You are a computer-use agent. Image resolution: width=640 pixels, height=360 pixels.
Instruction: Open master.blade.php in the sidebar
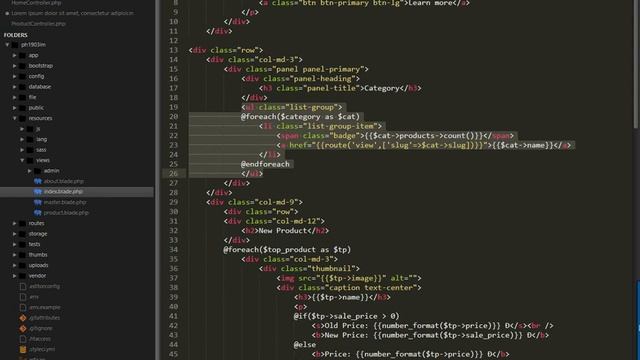[65, 202]
